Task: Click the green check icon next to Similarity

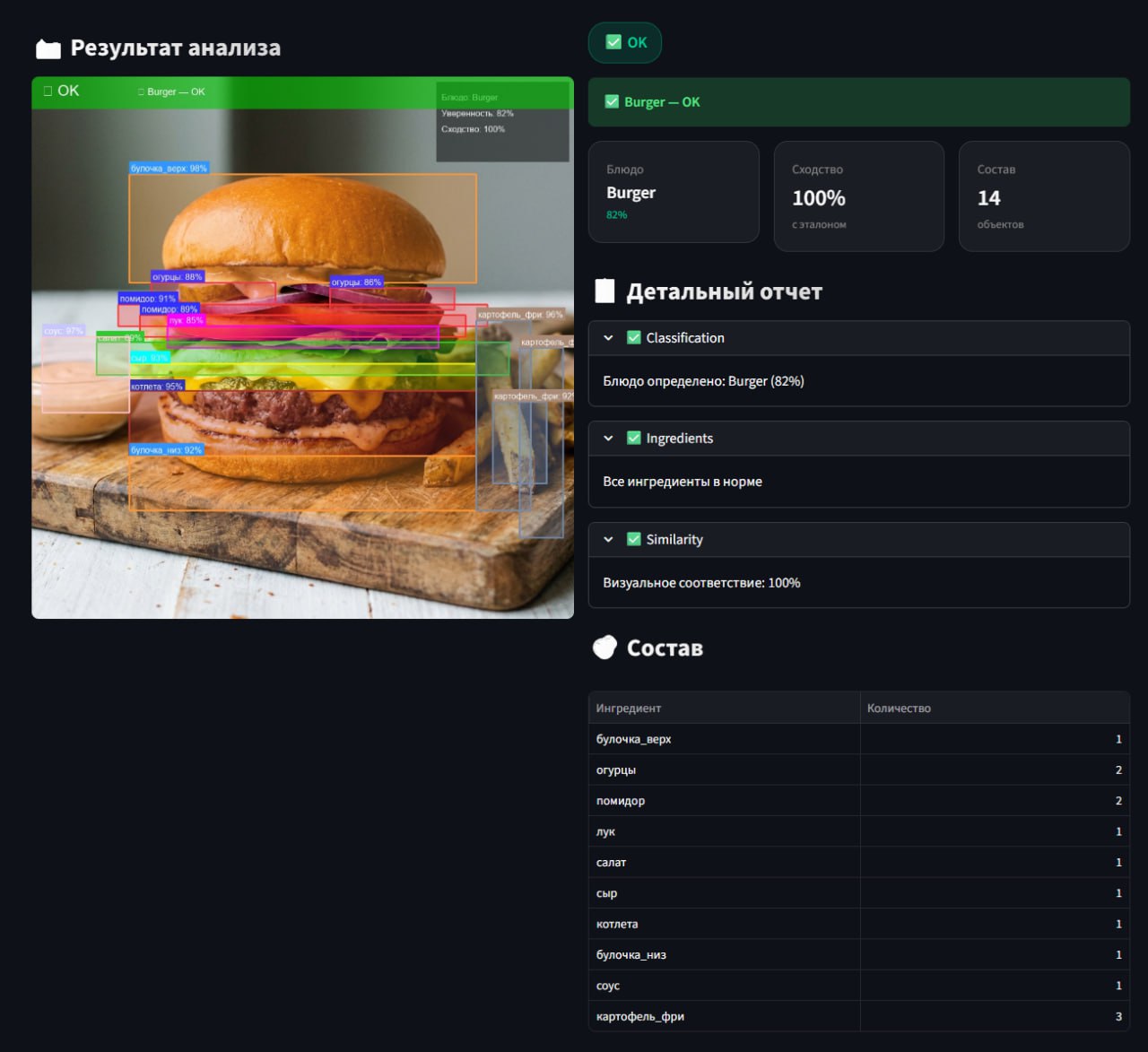Action: pyautogui.click(x=634, y=540)
